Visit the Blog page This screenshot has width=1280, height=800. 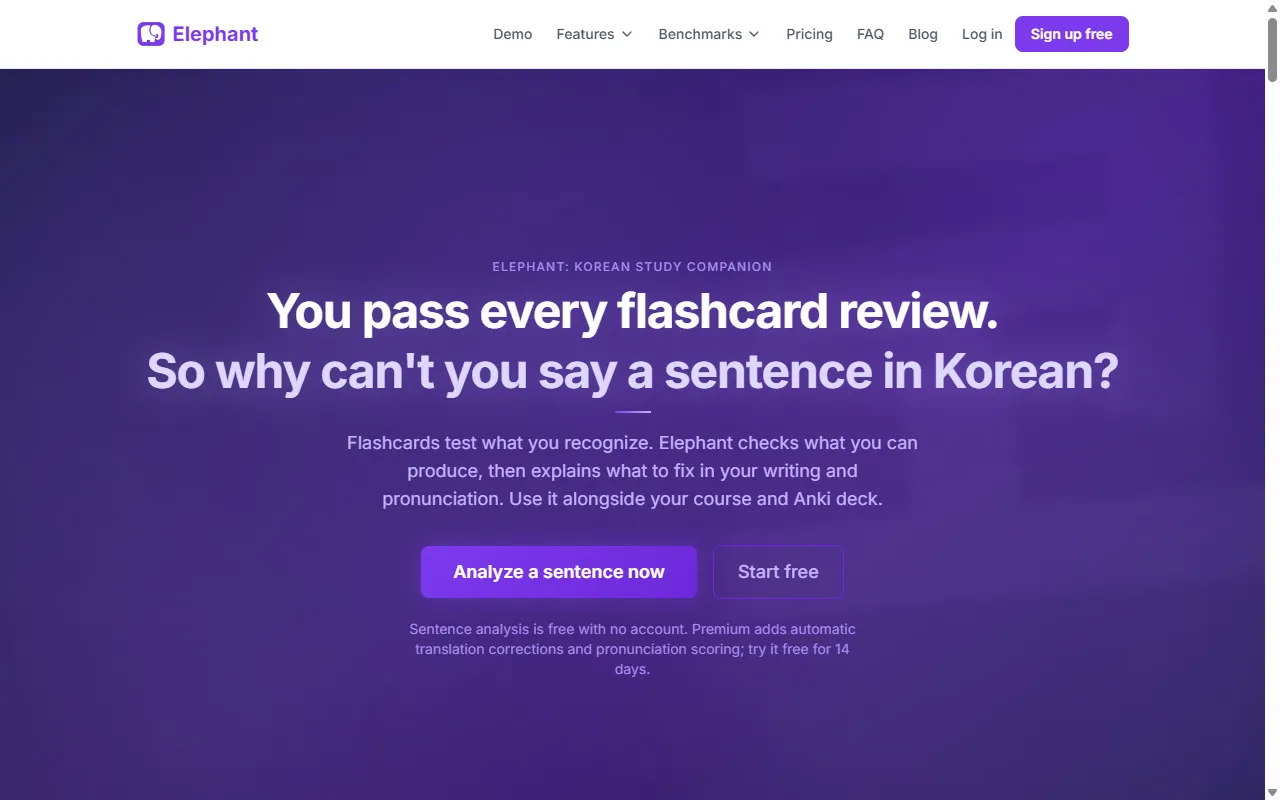point(923,34)
